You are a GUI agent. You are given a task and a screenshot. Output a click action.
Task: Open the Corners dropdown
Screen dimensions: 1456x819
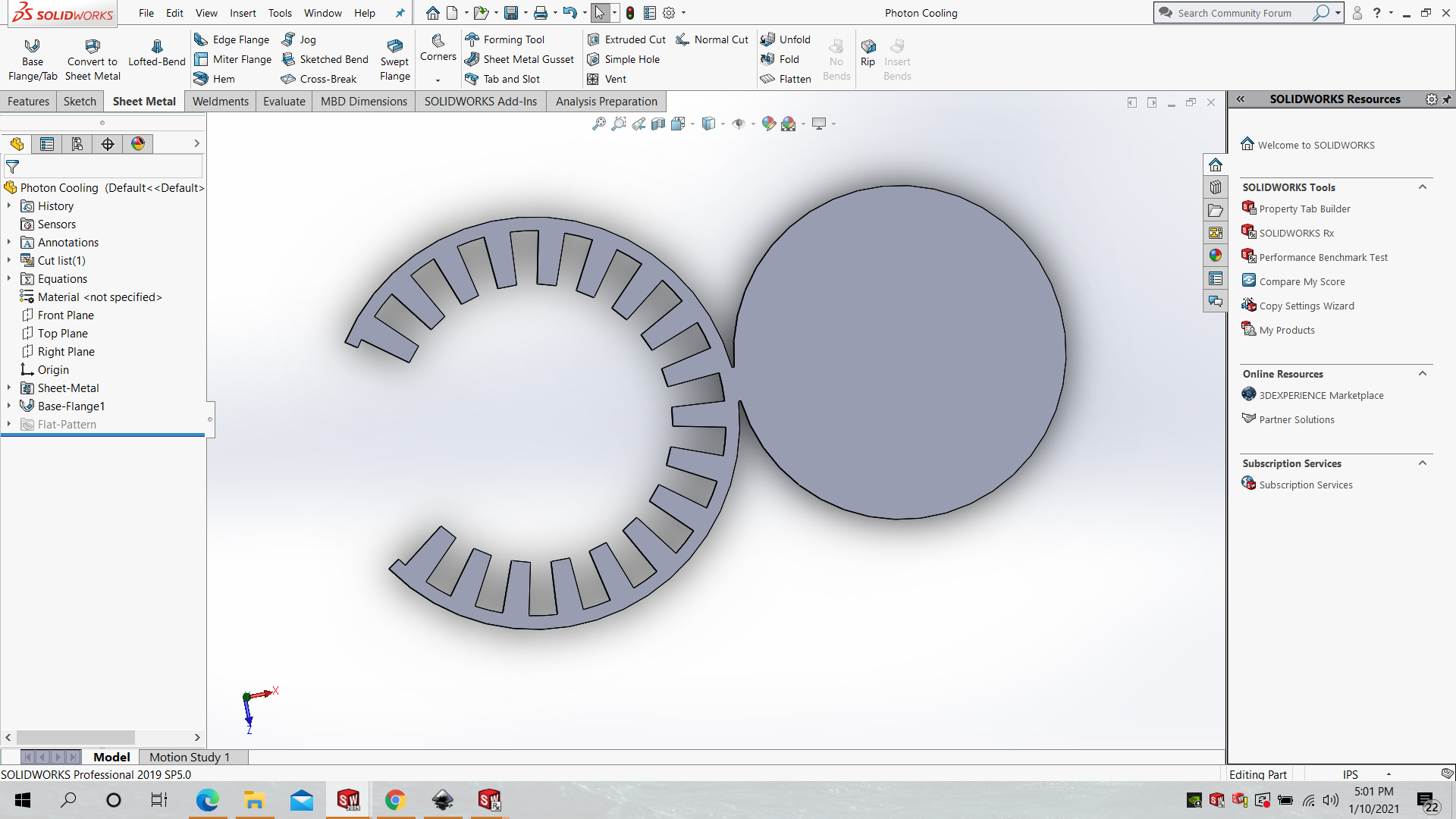click(438, 80)
